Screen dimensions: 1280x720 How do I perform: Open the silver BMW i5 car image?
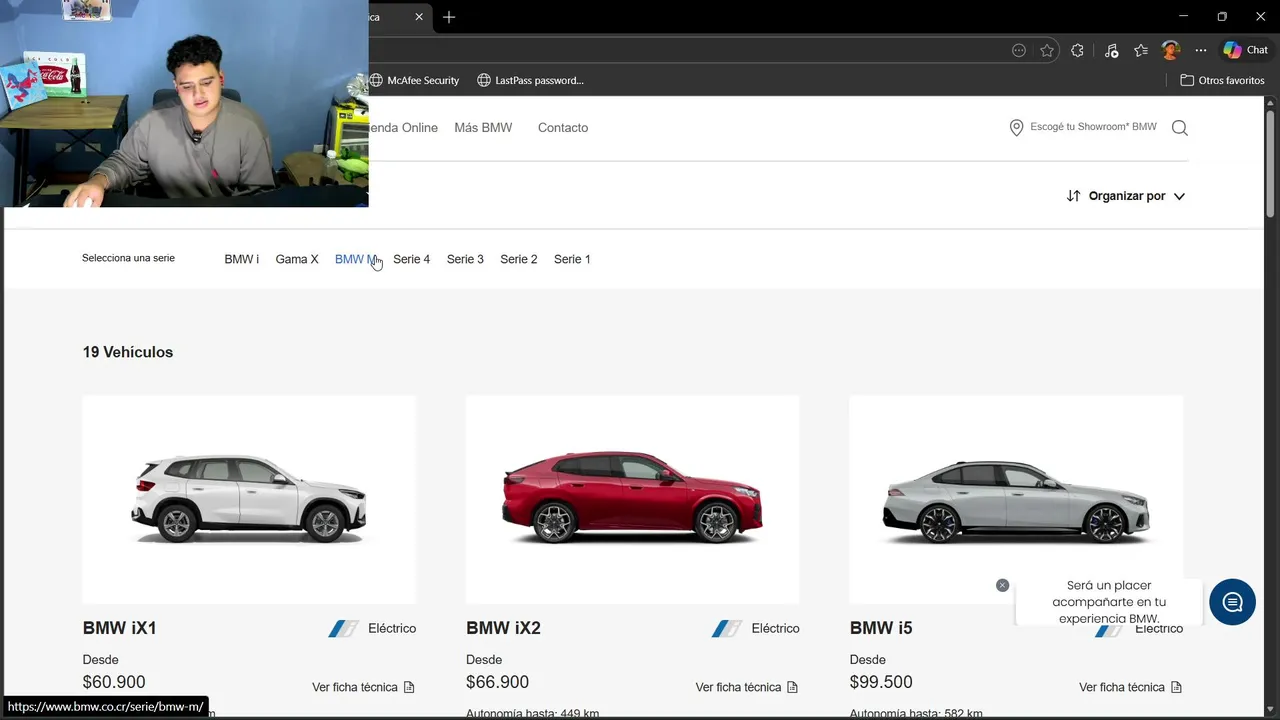1016,499
